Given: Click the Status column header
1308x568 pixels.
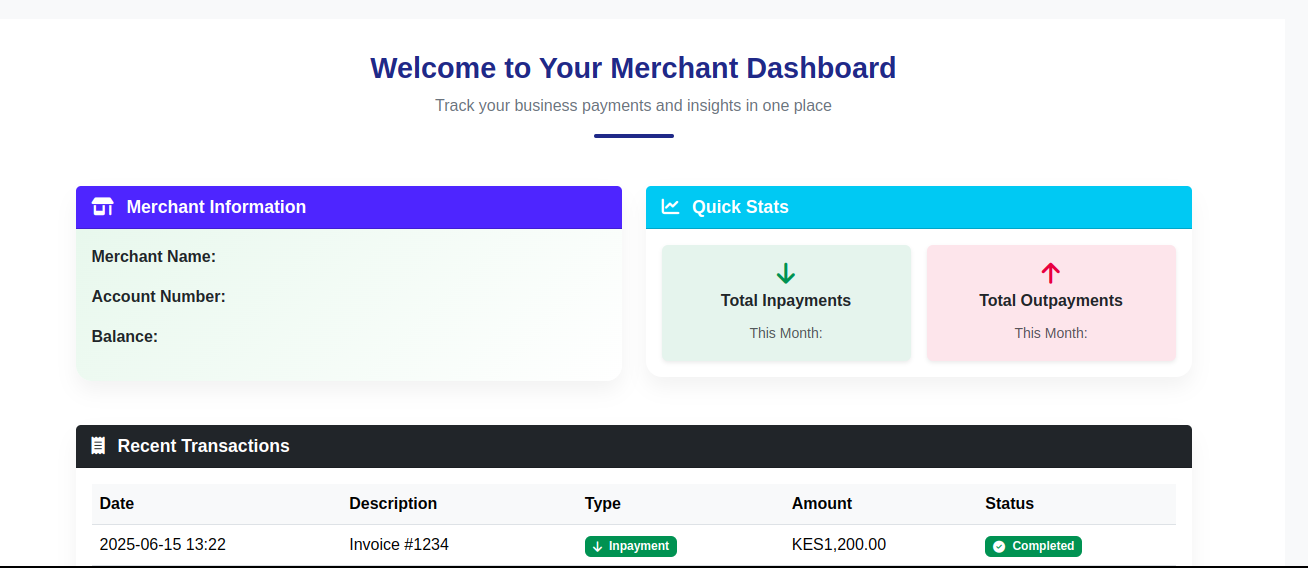Looking at the screenshot, I should click(x=1009, y=504).
